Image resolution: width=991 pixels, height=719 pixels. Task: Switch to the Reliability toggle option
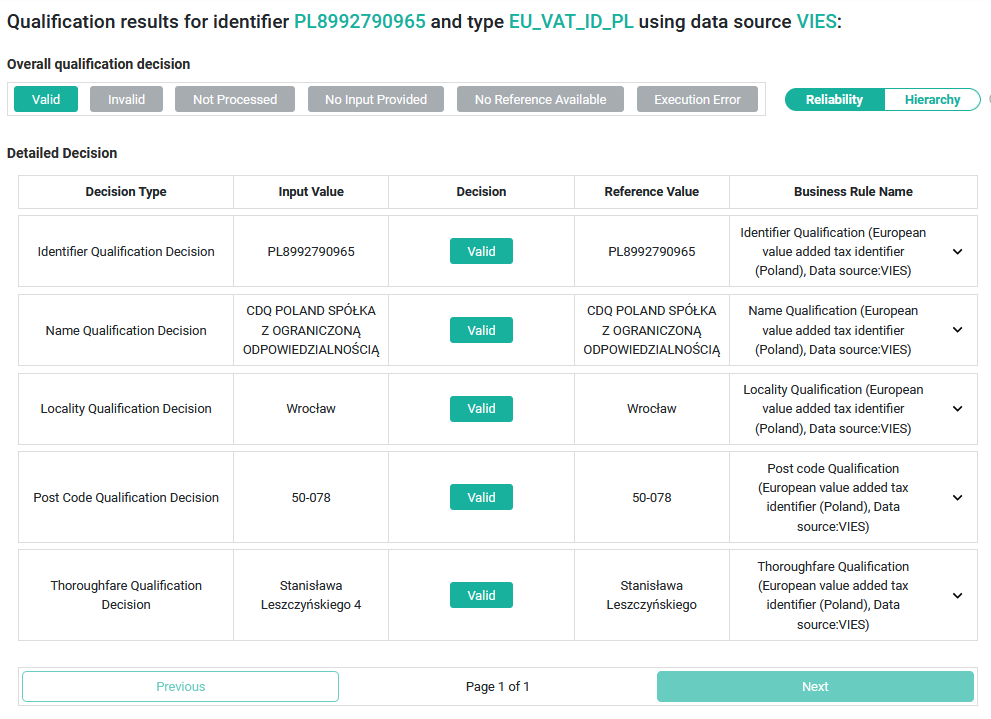(x=834, y=100)
